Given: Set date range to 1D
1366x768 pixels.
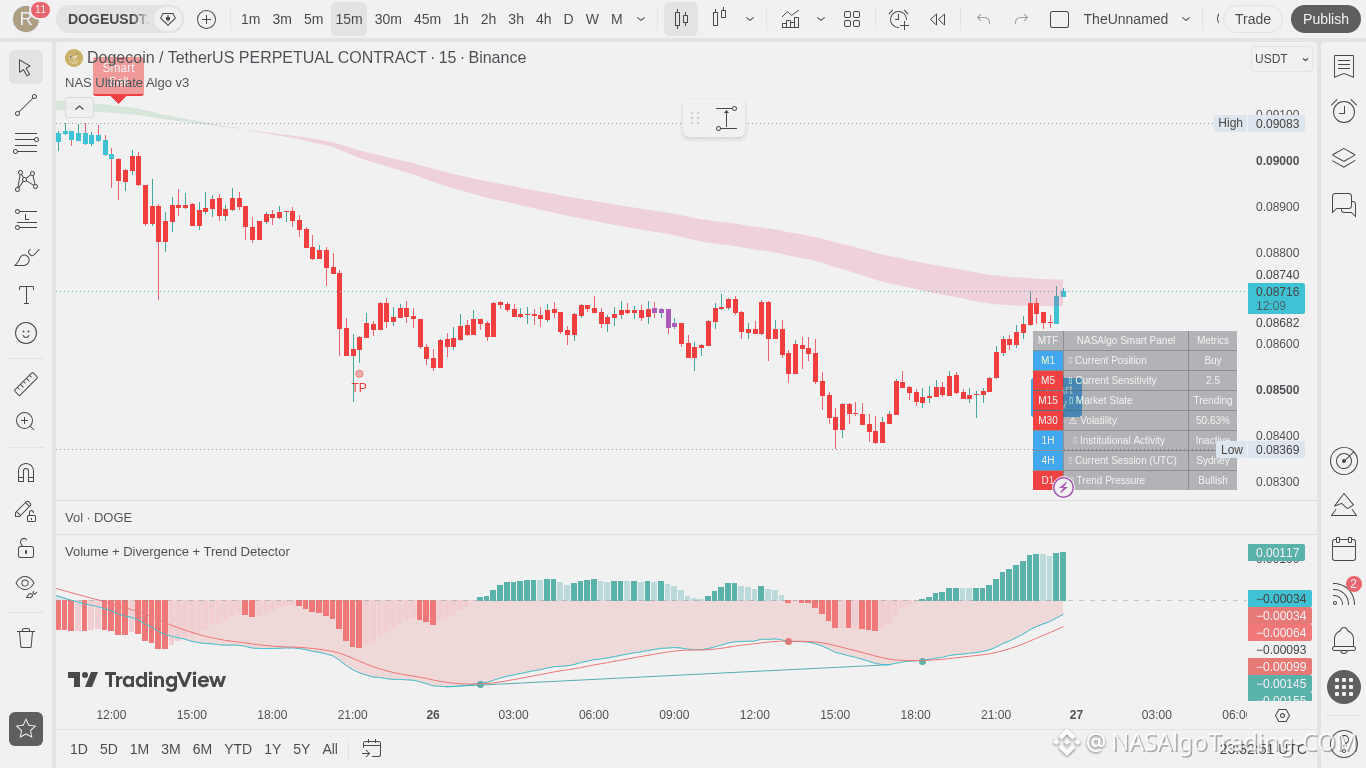Looking at the screenshot, I should pos(79,749).
